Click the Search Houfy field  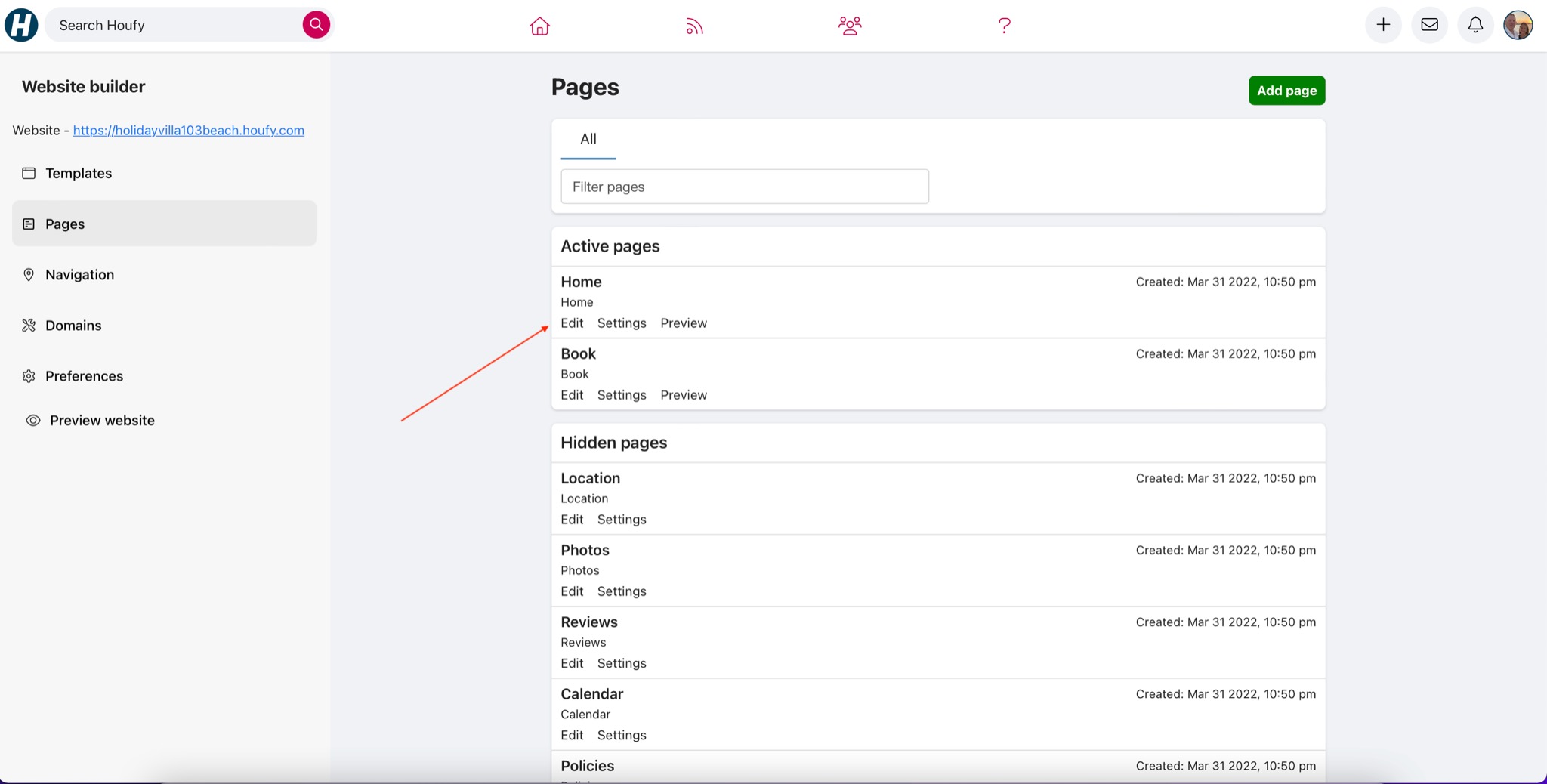point(175,25)
